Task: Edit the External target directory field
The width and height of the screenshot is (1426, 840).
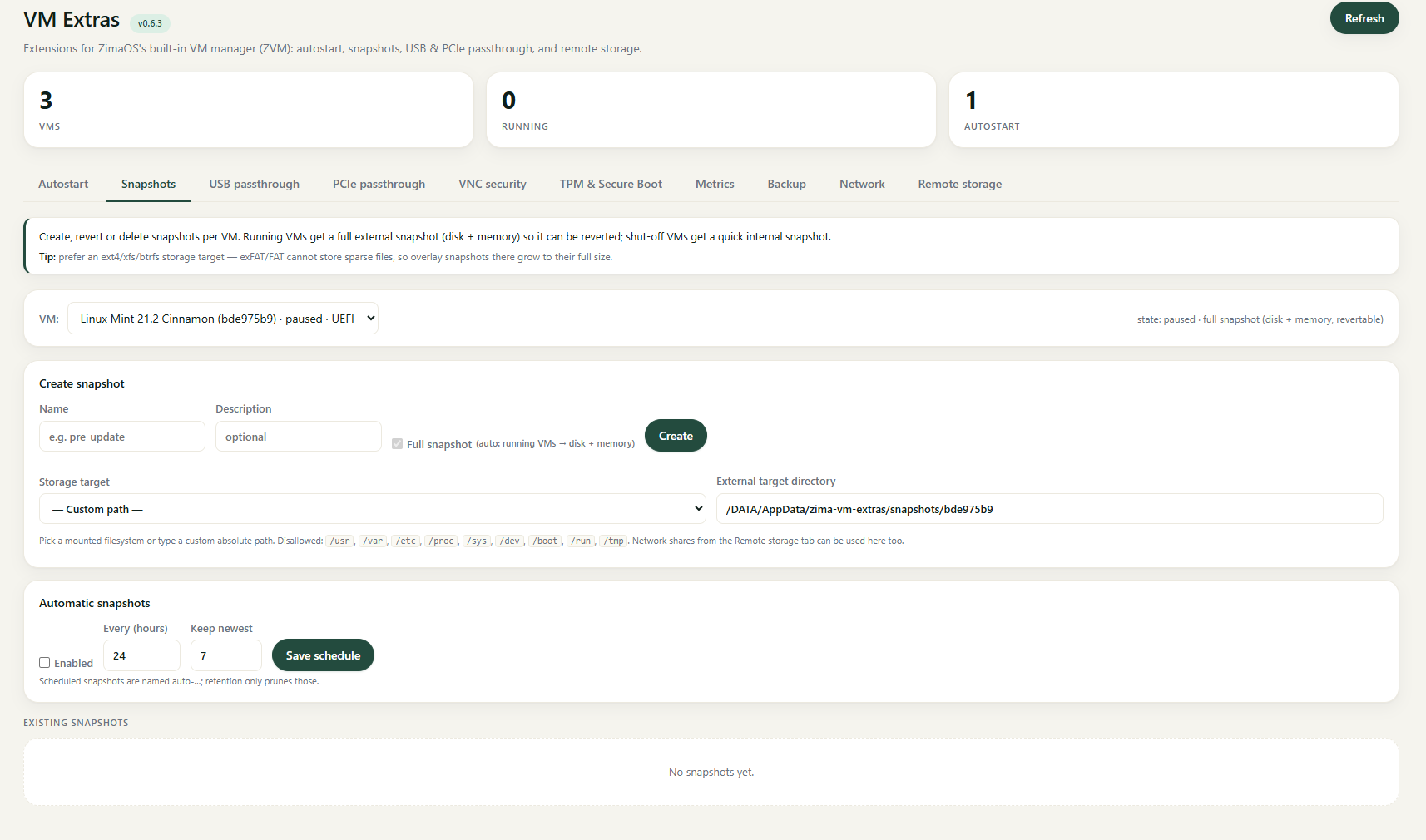Action: [x=1050, y=509]
